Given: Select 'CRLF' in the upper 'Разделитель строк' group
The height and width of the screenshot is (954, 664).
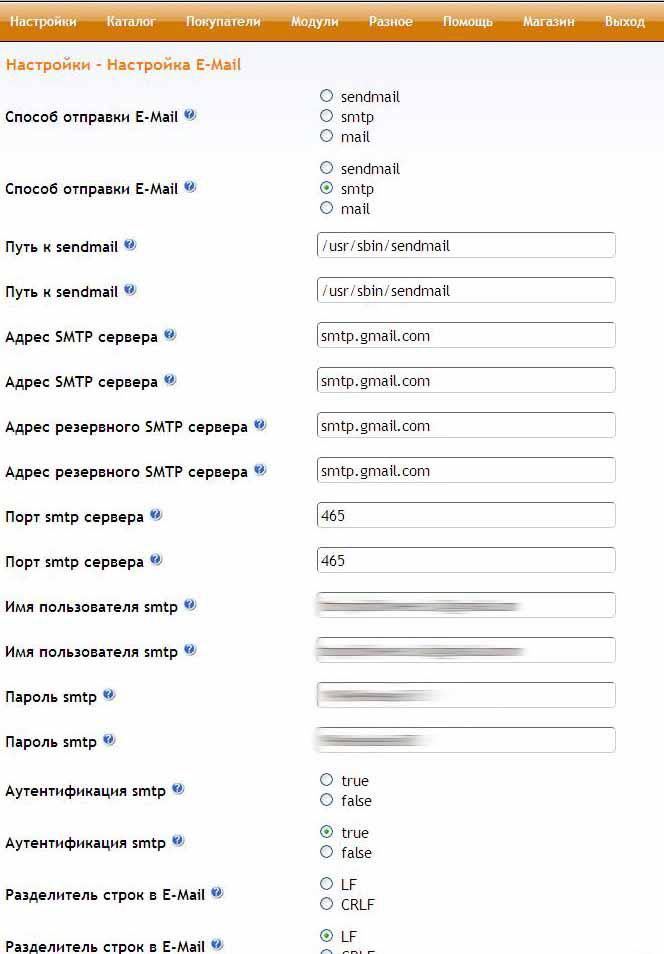Looking at the screenshot, I should (326, 904).
